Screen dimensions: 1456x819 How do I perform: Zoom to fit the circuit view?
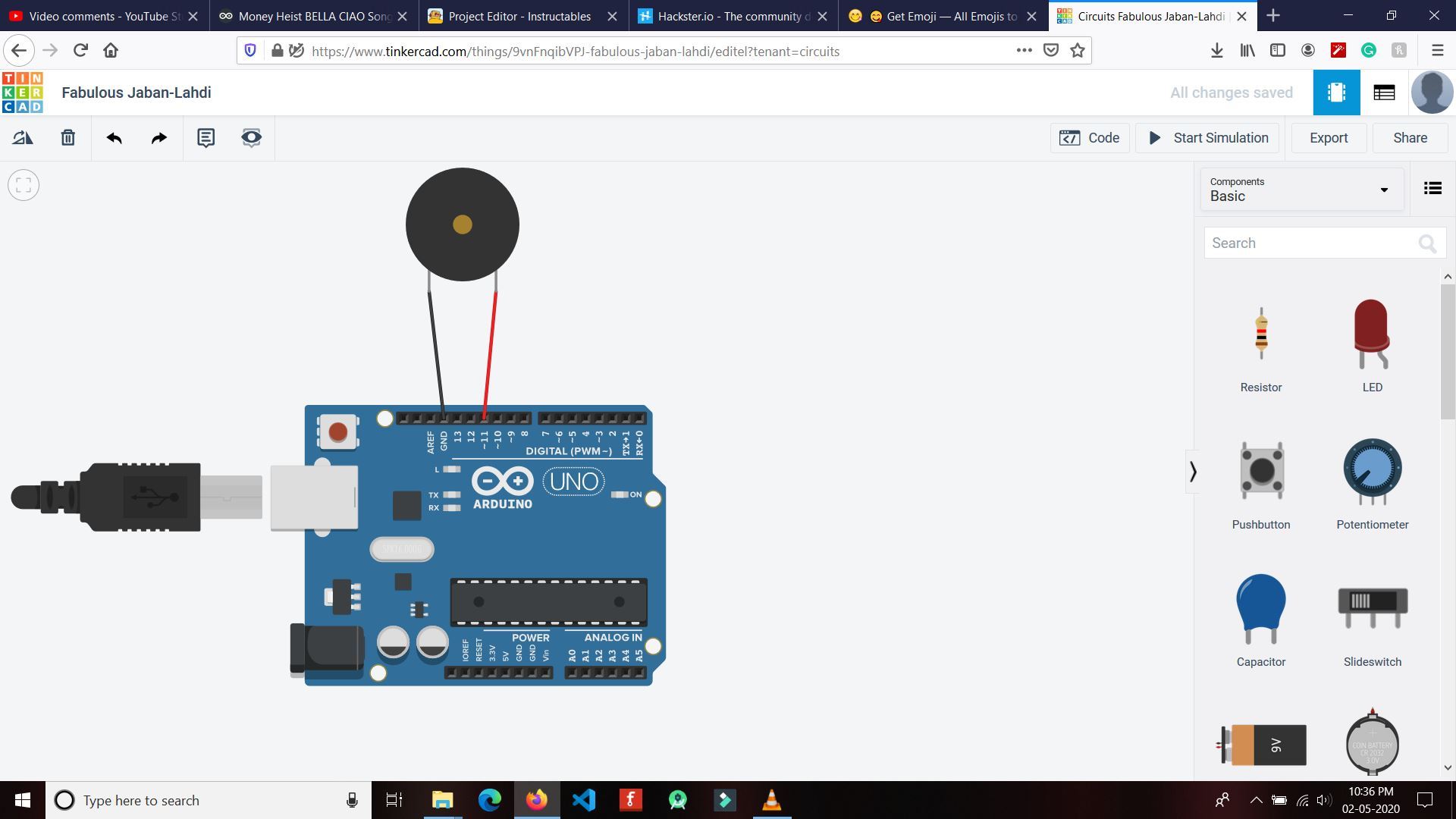24,185
